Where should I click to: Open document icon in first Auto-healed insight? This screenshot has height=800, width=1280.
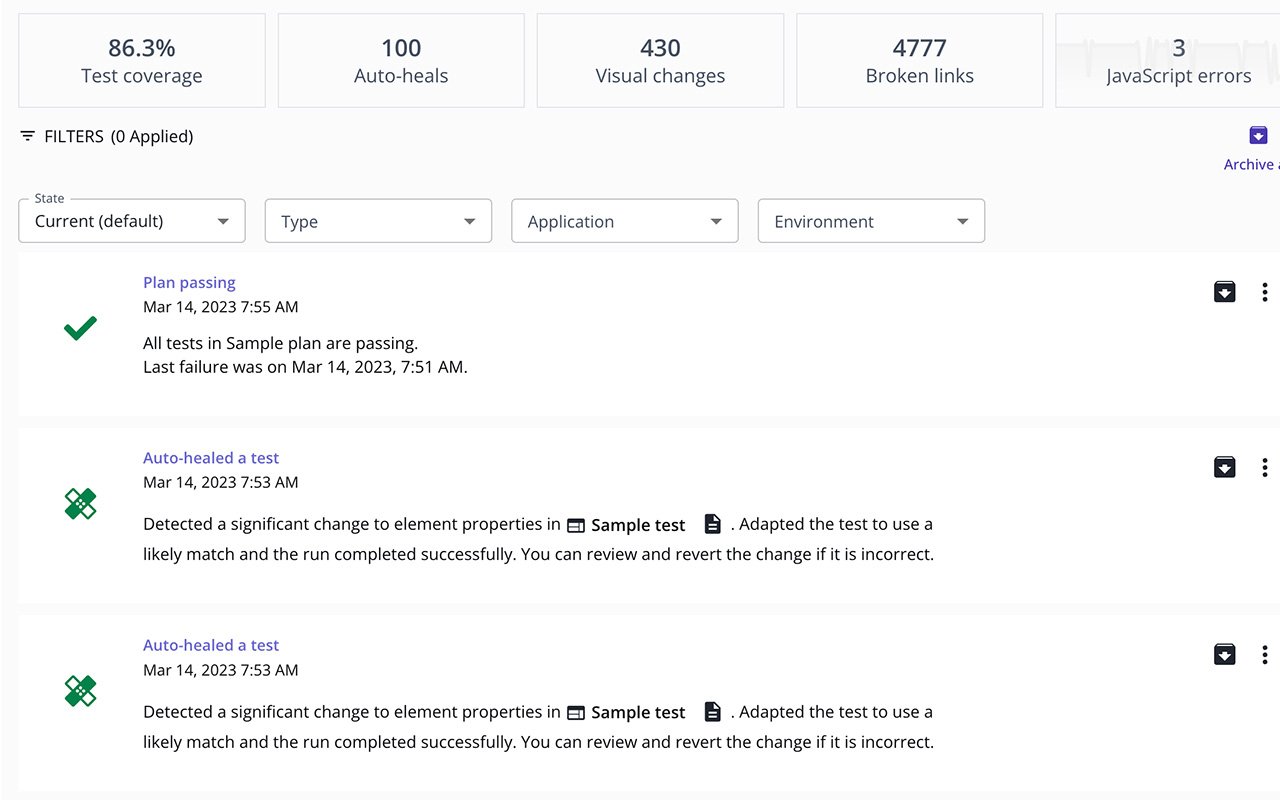tap(712, 524)
